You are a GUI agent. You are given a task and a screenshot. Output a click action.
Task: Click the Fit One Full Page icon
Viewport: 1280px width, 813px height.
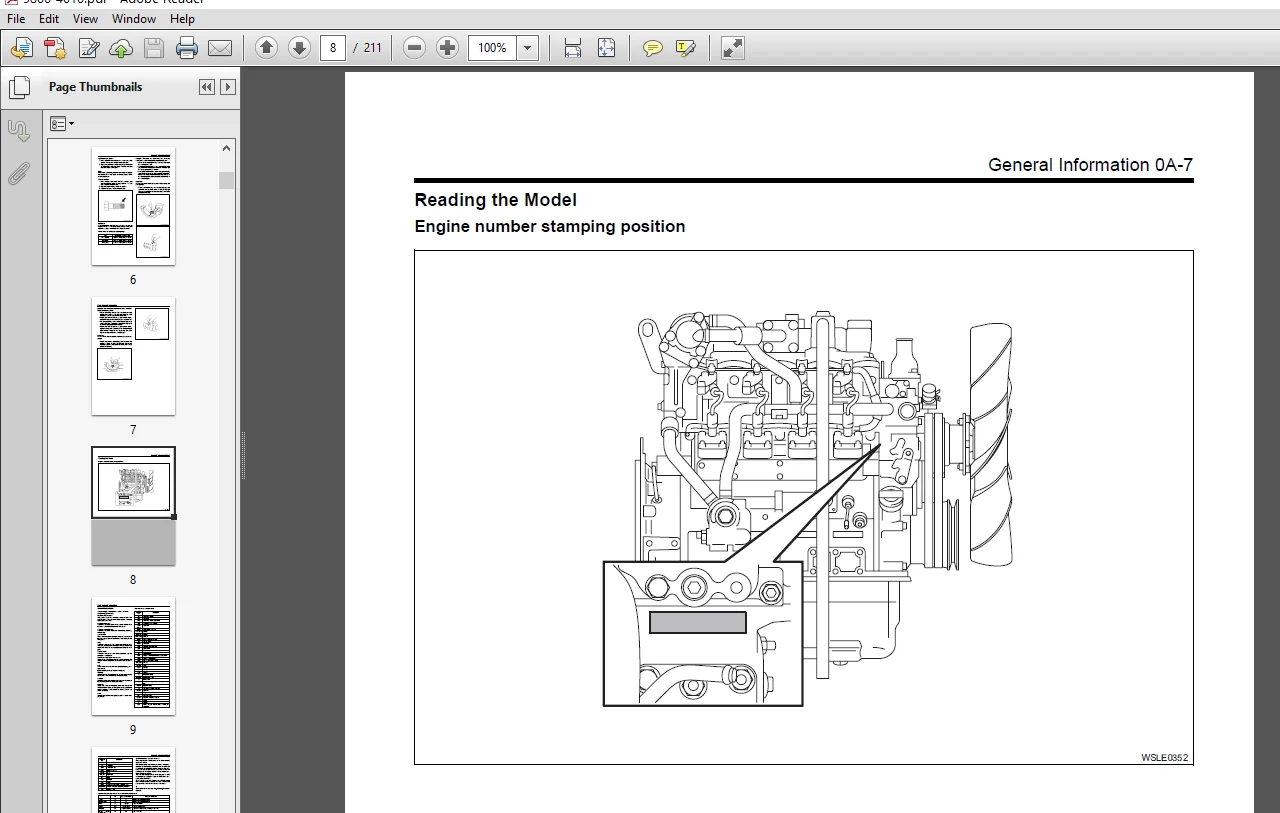[x=606, y=48]
